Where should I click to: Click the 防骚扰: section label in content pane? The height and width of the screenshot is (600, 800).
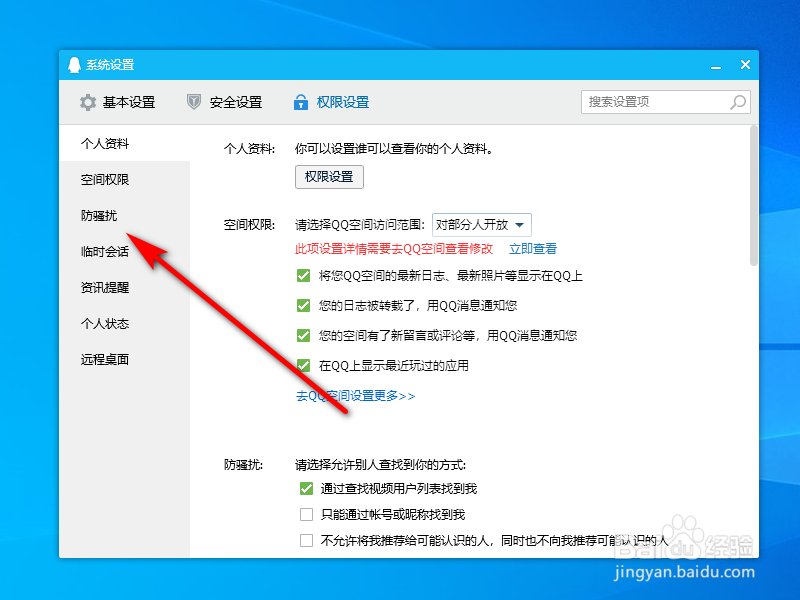pos(243,465)
